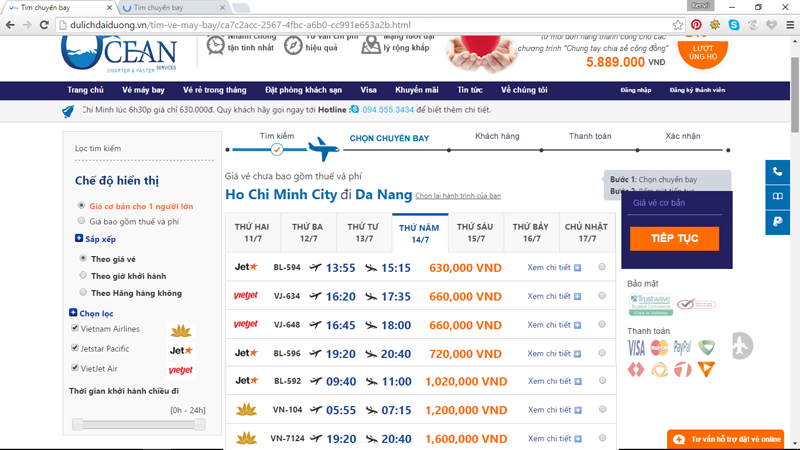Collapse the Sắp xếp section
Viewport: 800px width, 450px height.
79,238
